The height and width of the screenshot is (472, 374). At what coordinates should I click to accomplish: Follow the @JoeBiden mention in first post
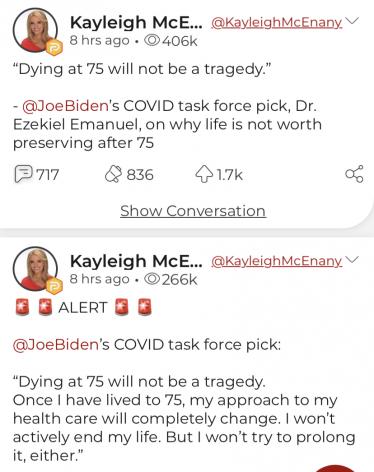pos(65,106)
